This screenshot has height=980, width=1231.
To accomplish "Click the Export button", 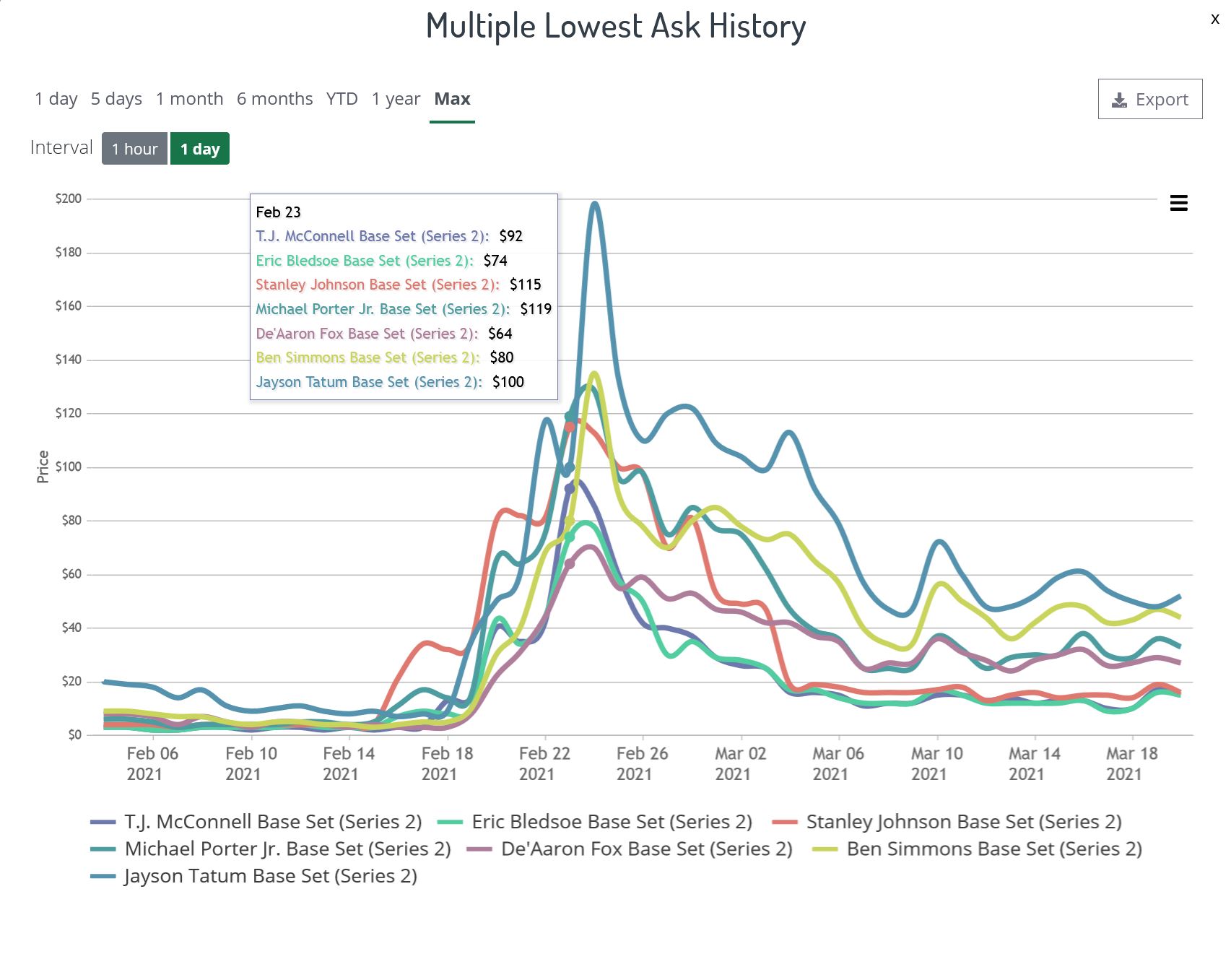I will click(1150, 99).
